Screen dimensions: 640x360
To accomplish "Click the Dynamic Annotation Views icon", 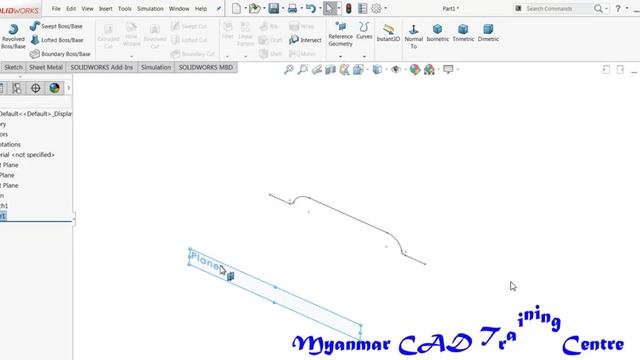I will [x=344, y=70].
